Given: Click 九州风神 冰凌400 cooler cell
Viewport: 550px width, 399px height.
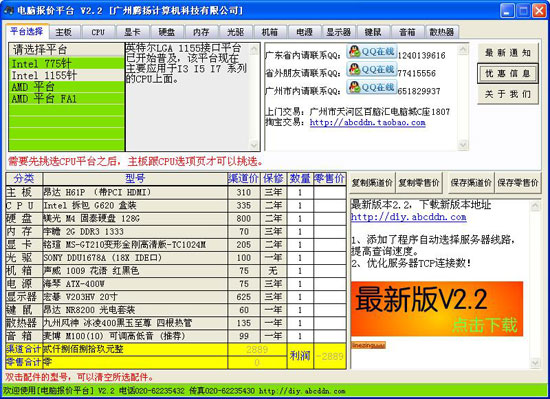Looking at the screenshot, I should click(x=135, y=323).
